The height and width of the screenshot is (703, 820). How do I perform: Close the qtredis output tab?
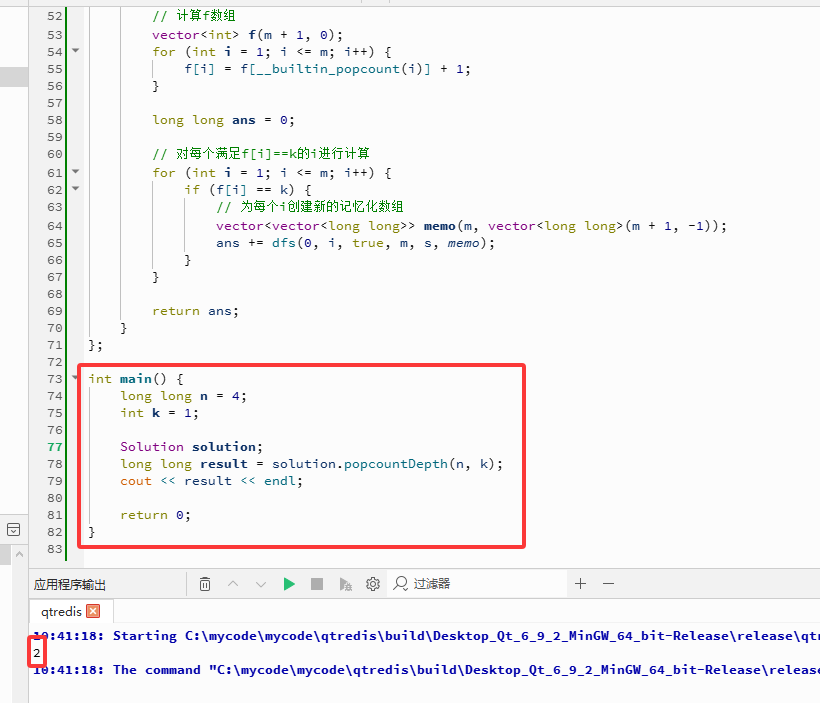pos(93,611)
